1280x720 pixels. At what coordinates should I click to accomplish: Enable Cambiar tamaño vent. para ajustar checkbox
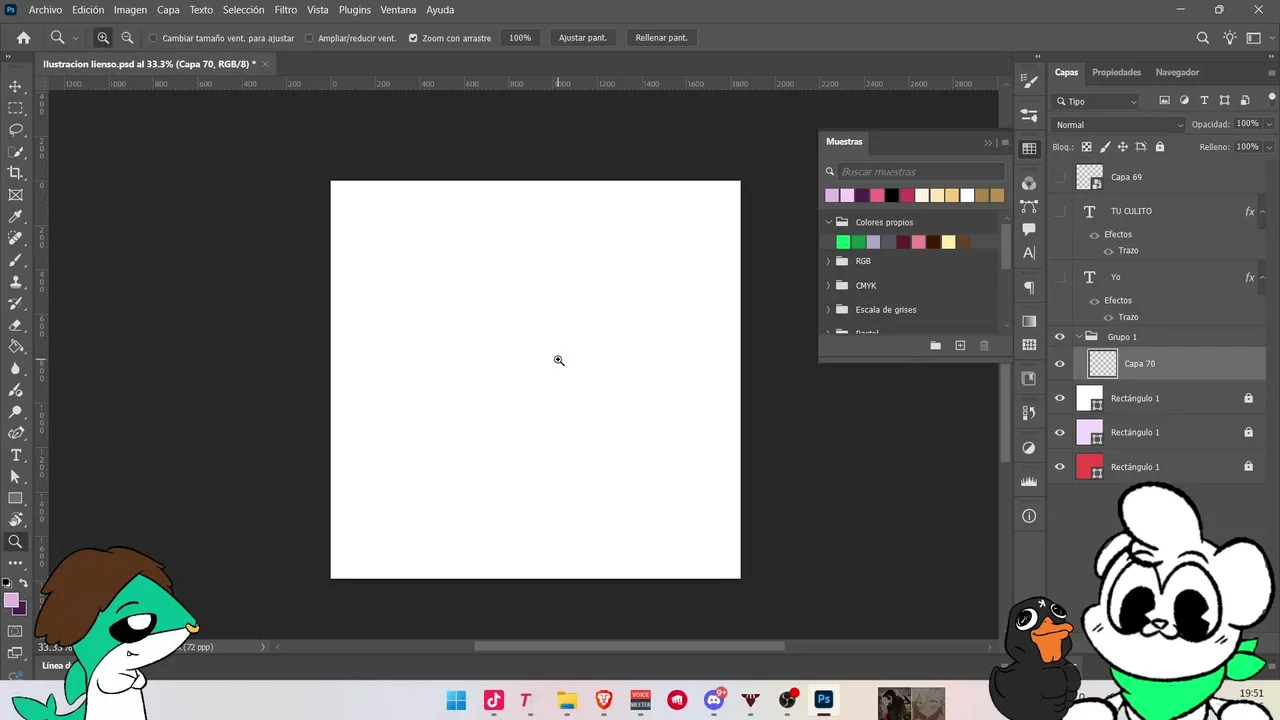point(153,38)
